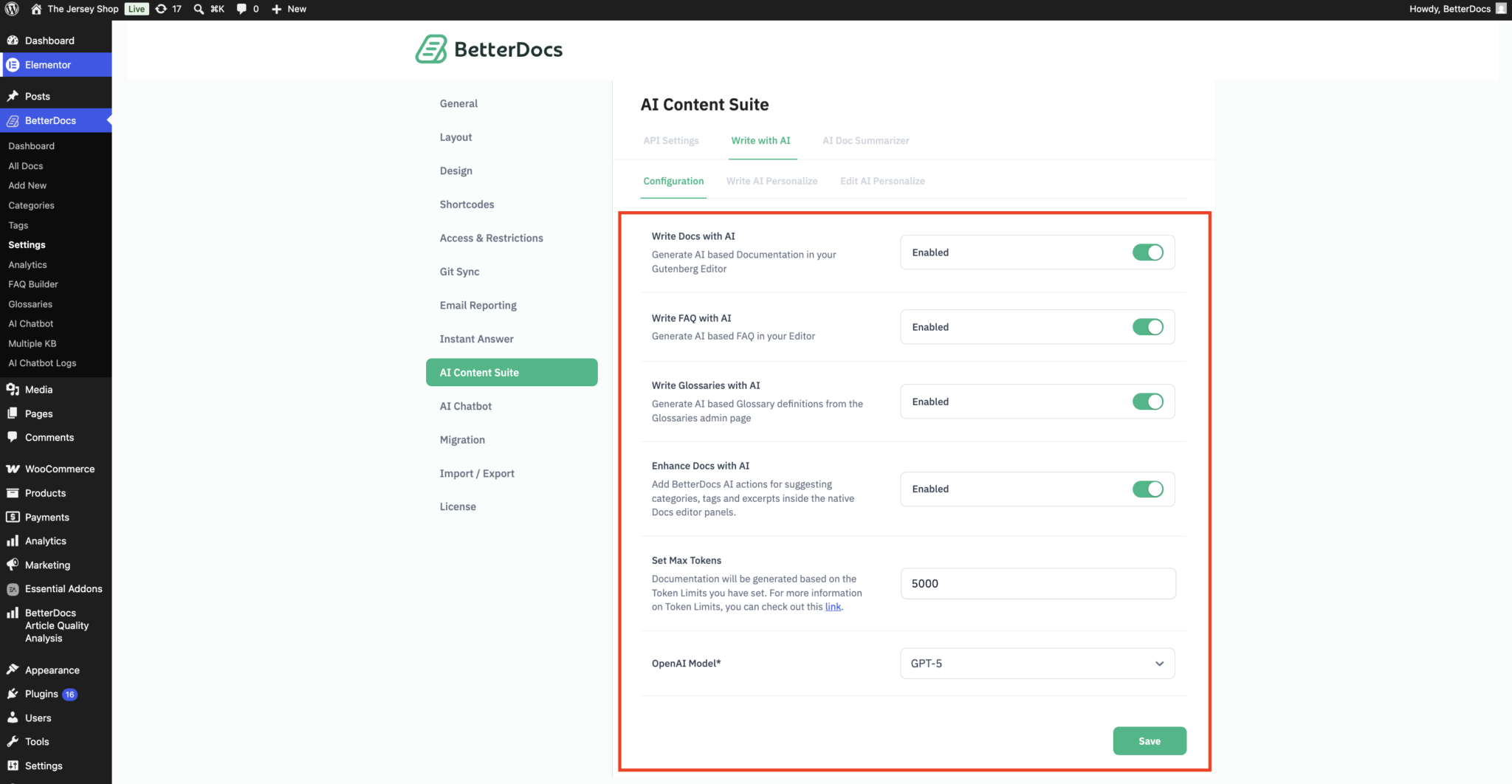This screenshot has height=784, width=1512.
Task: Open the updates icon showing 17
Action: point(161,9)
